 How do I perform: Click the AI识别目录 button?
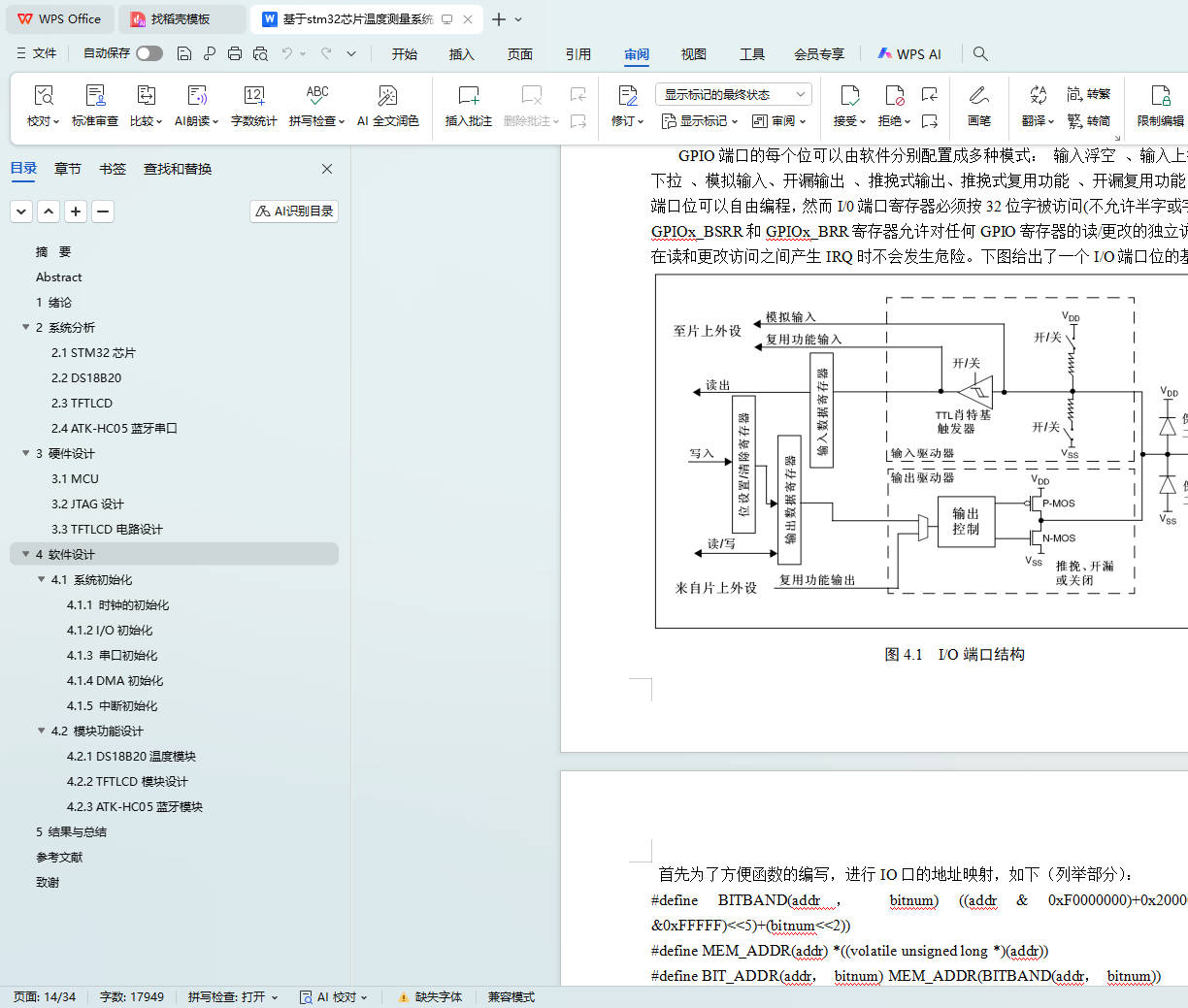point(294,211)
